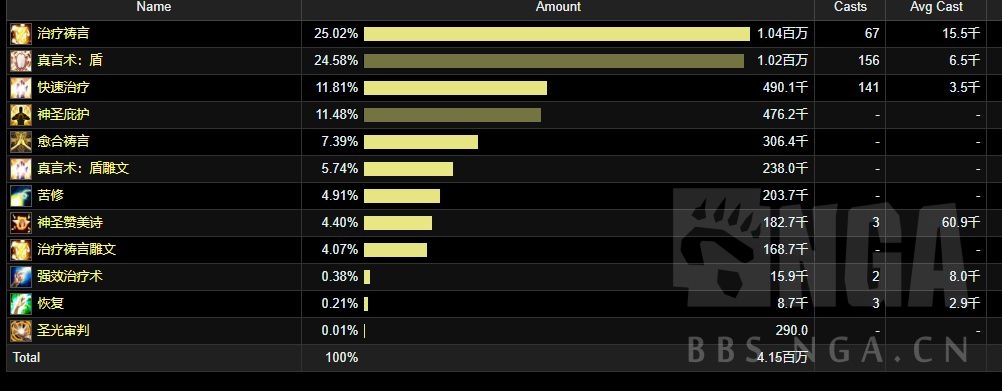Click the 神圣庇护 spell icon
The height and width of the screenshot is (391, 1002).
[x=20, y=115]
